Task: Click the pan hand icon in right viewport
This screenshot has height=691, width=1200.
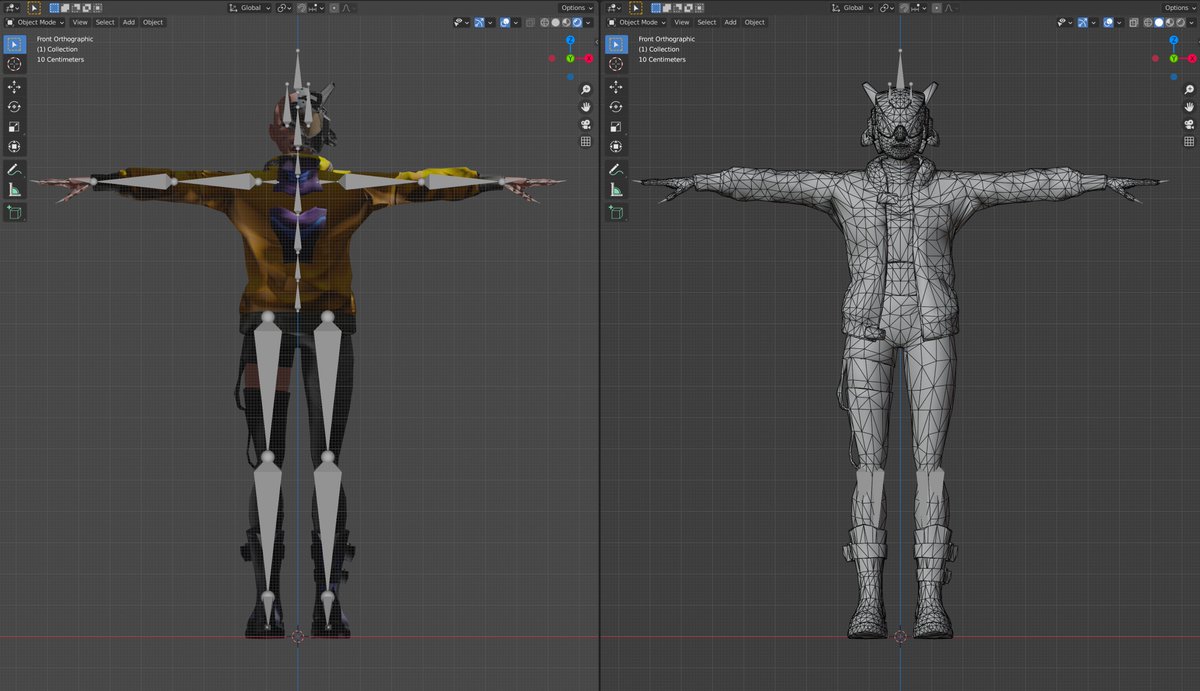Action: 1188,107
